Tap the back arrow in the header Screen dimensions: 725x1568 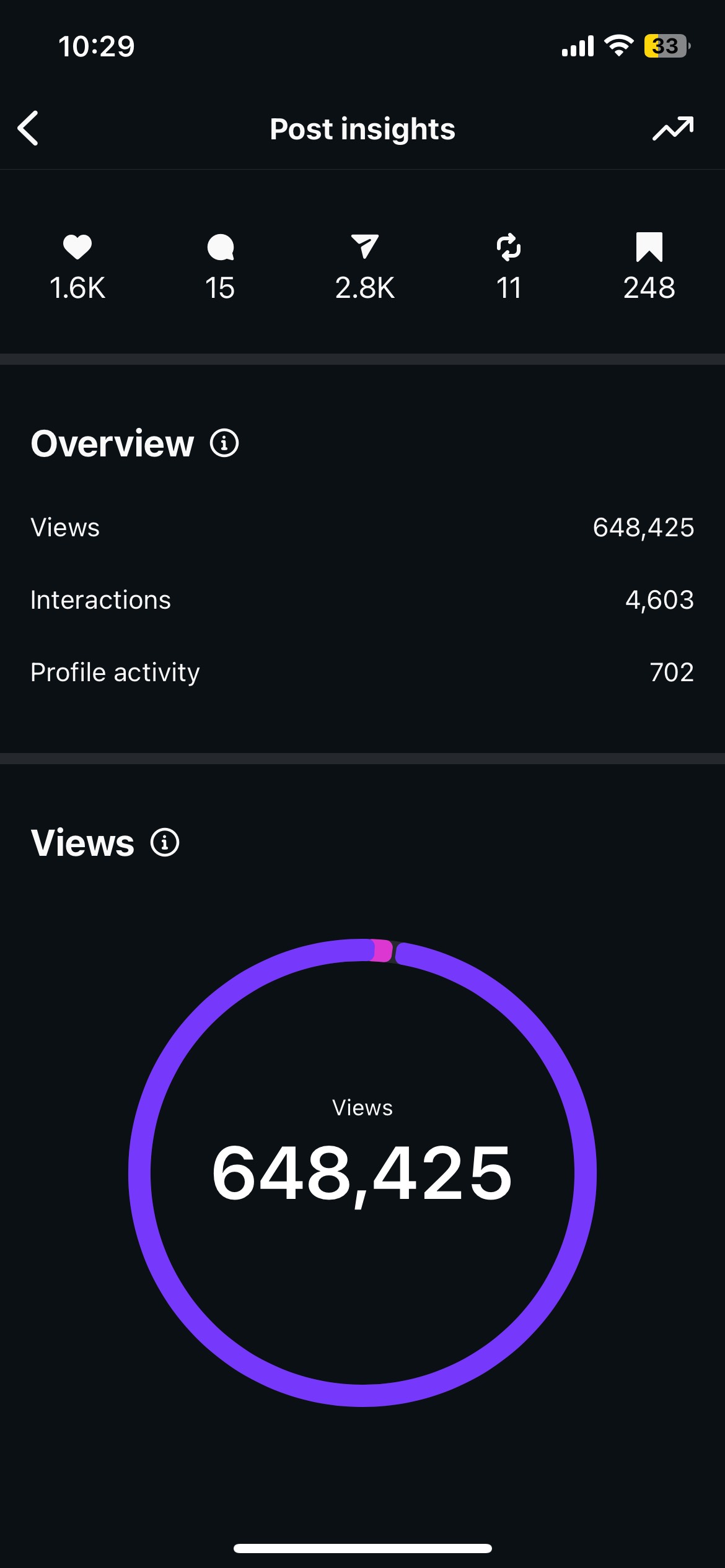pos(29,128)
